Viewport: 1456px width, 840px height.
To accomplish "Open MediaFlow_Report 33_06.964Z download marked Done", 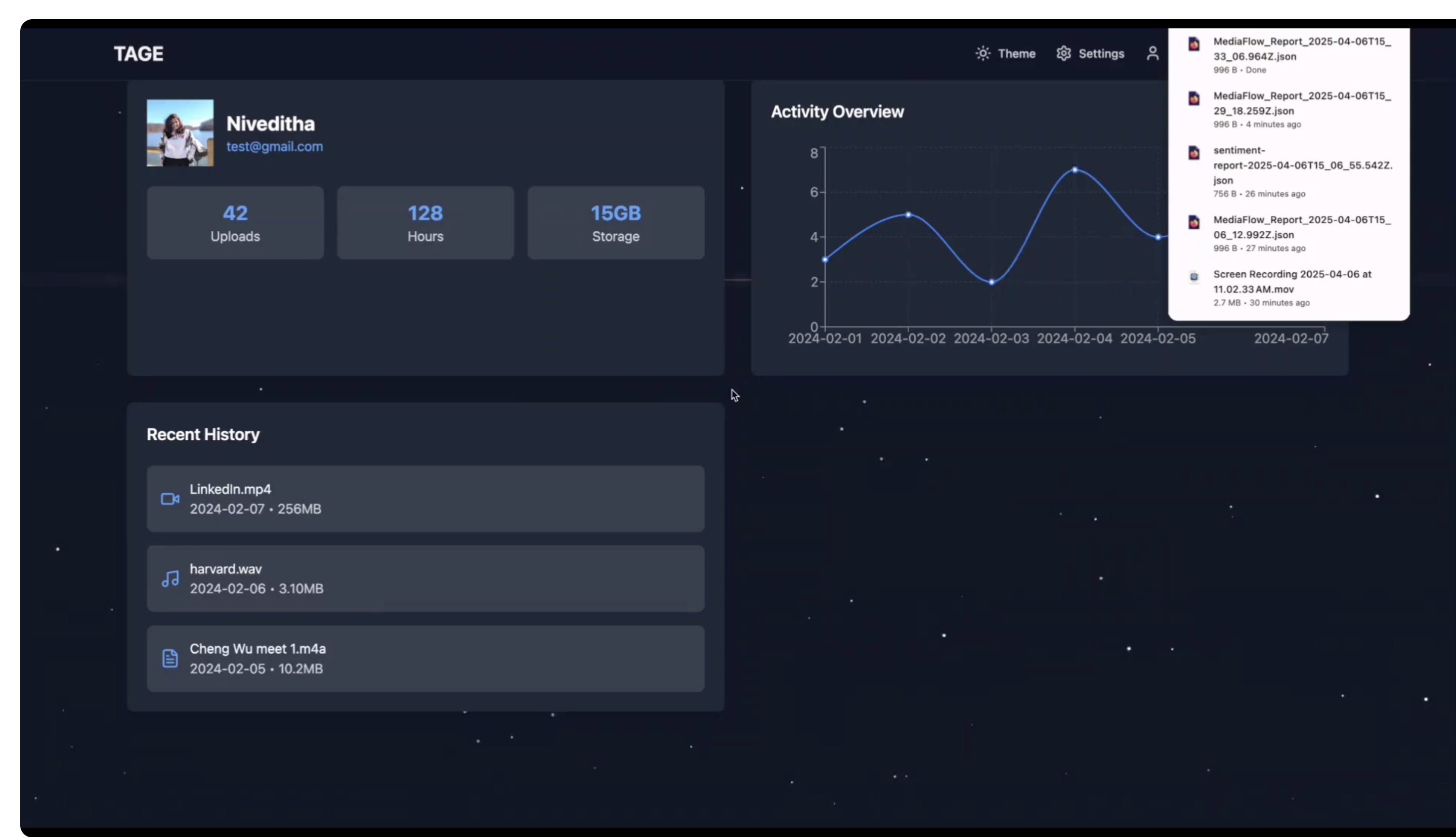I will [1302, 49].
